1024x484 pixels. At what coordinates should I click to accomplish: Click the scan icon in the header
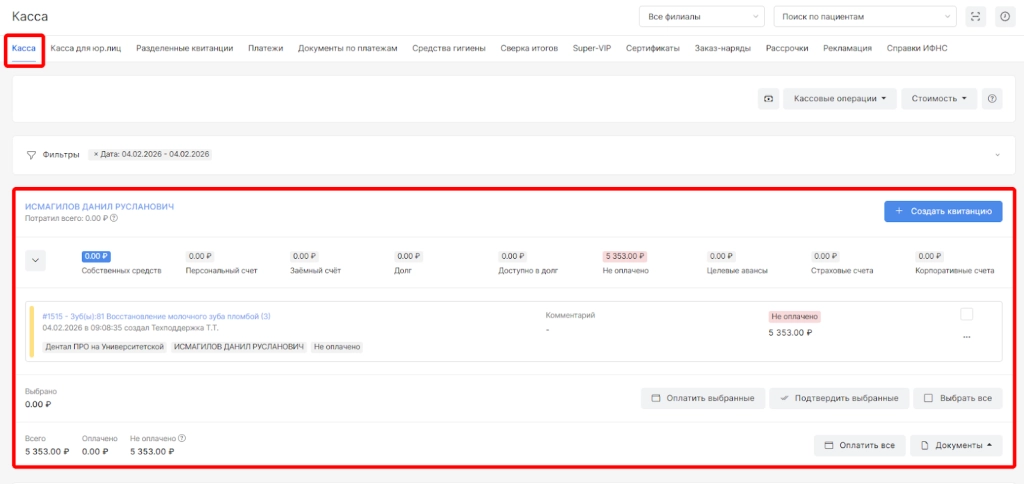tap(977, 17)
